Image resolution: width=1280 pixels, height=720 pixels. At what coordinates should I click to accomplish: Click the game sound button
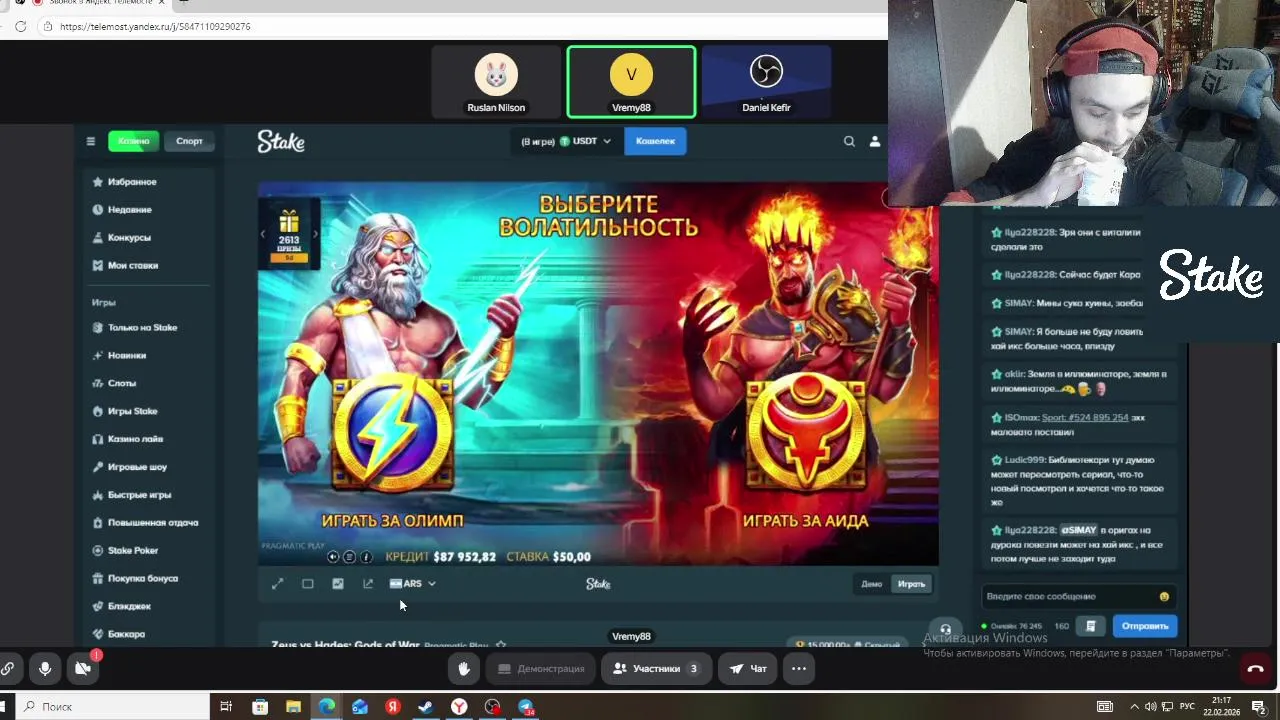pos(333,557)
